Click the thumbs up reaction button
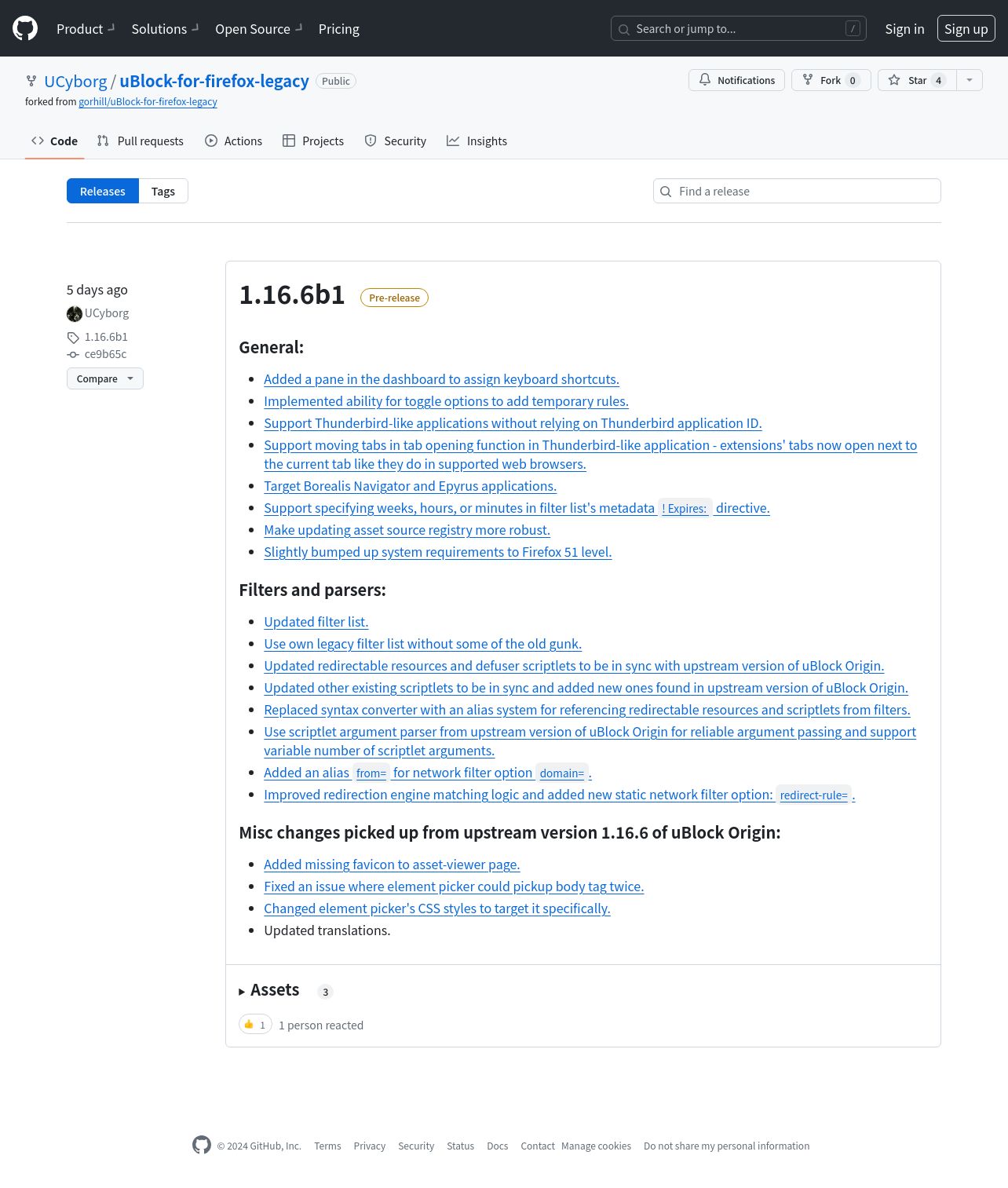This screenshot has height=1188, width=1008. coord(255,1025)
